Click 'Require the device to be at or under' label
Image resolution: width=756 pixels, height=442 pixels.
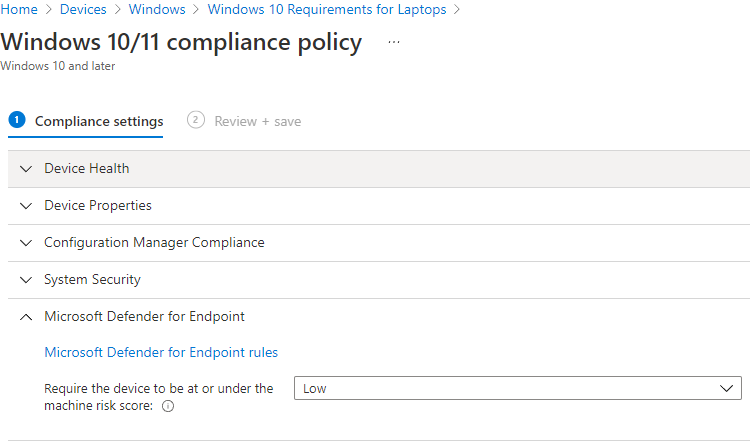(x=159, y=397)
